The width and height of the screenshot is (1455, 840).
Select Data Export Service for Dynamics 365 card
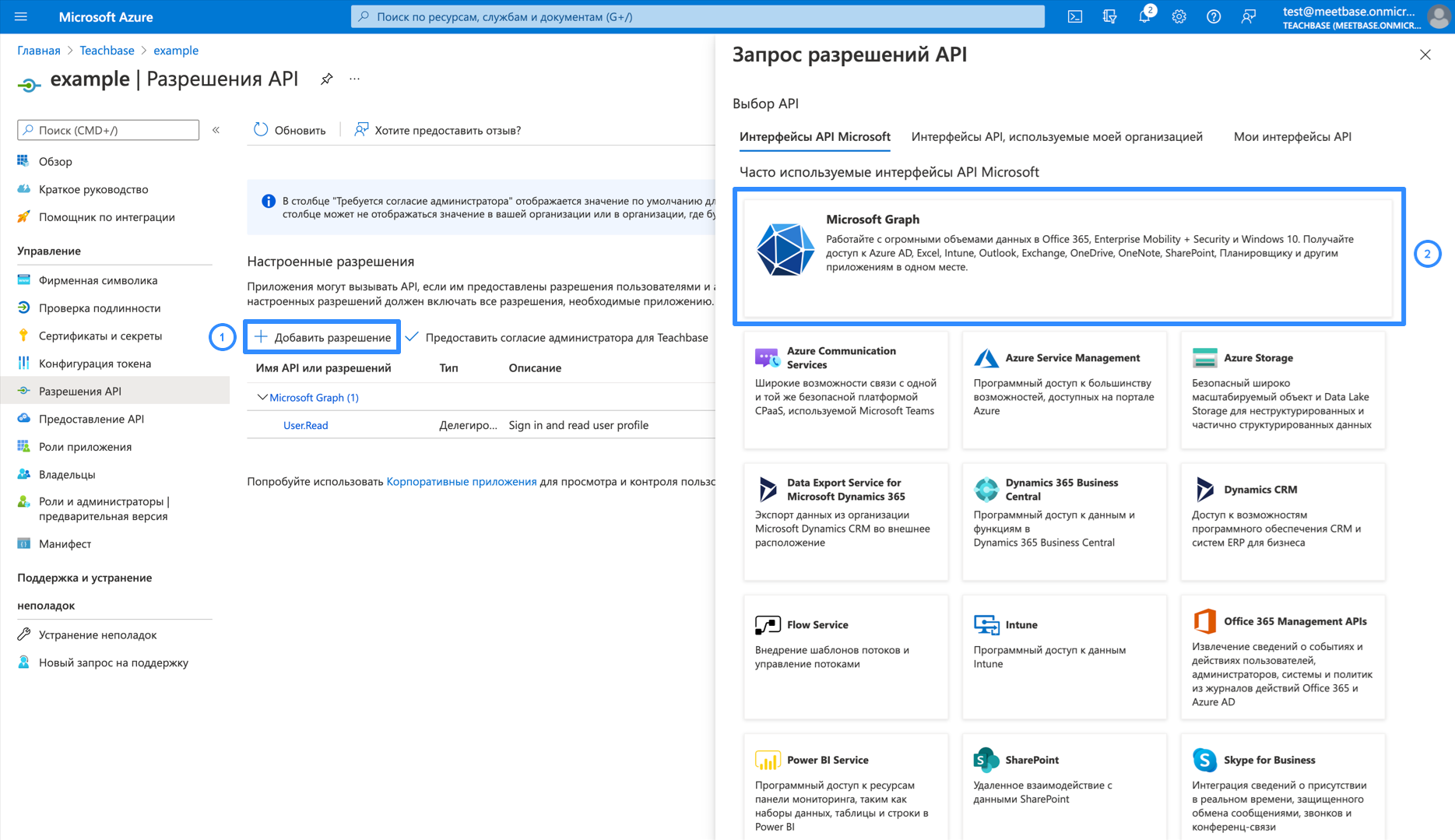click(x=846, y=522)
